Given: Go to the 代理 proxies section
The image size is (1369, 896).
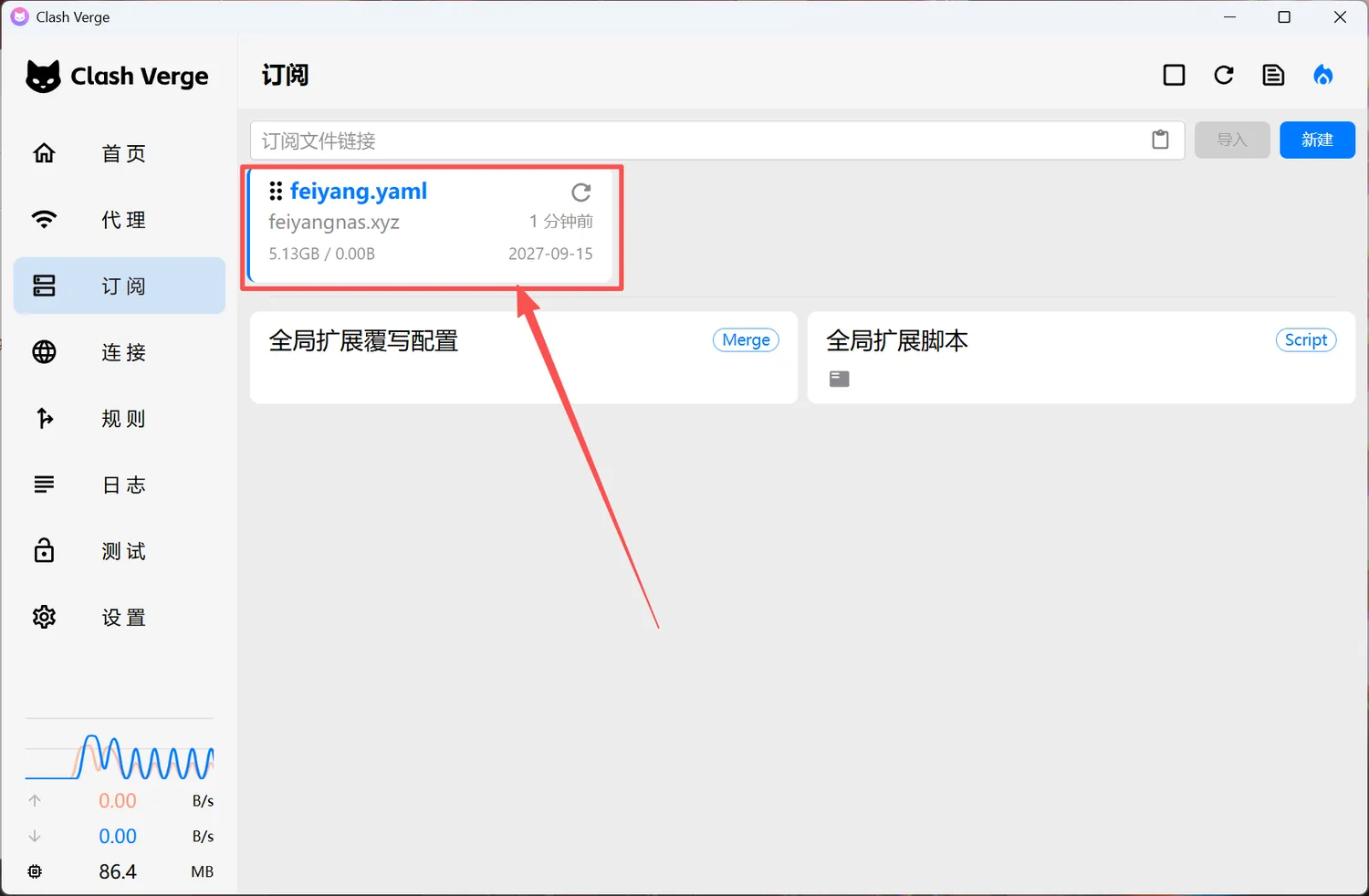Looking at the screenshot, I should [120, 220].
